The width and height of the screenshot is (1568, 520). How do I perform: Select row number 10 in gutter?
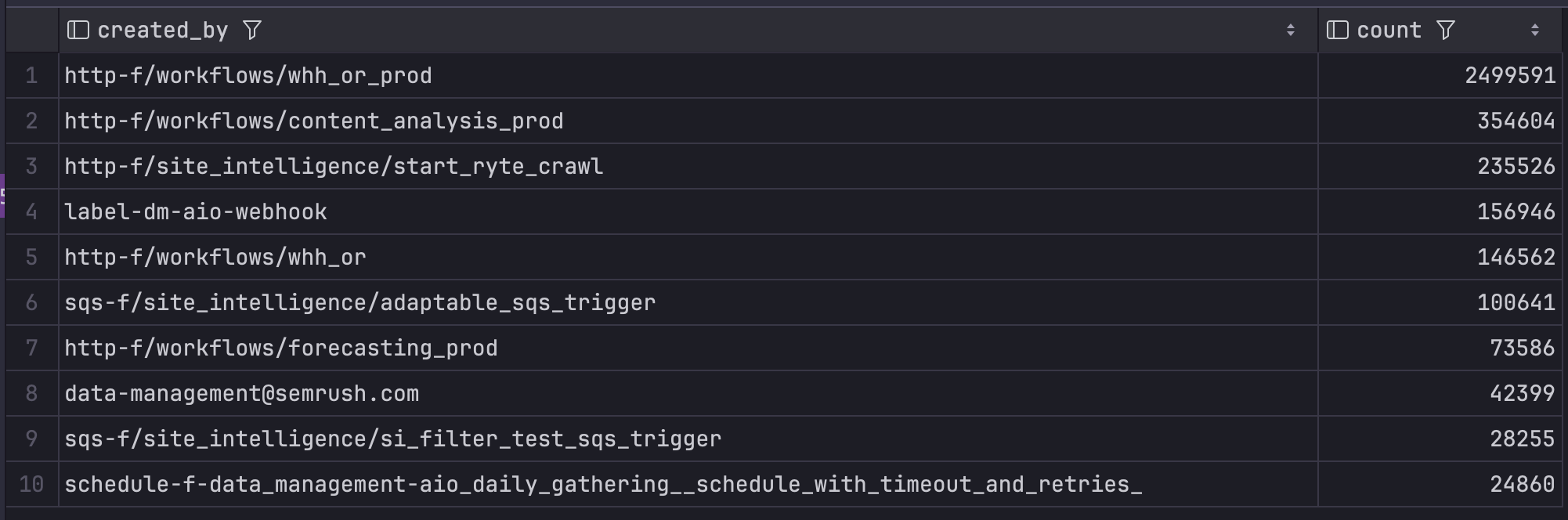(x=31, y=485)
